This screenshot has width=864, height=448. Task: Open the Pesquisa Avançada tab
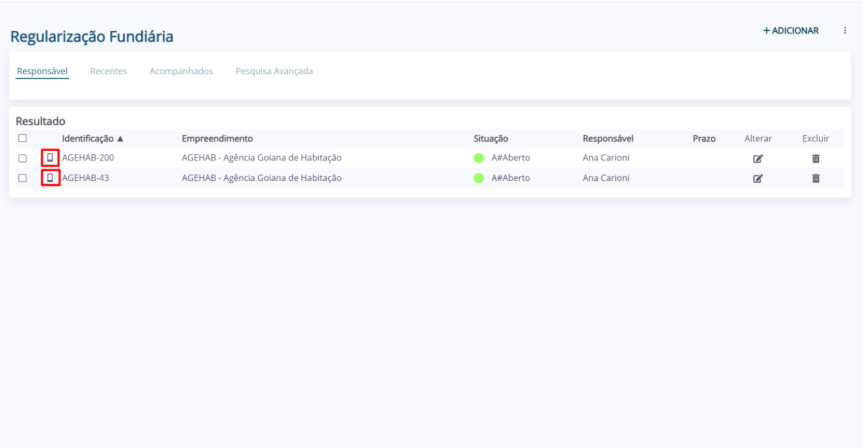coord(274,71)
